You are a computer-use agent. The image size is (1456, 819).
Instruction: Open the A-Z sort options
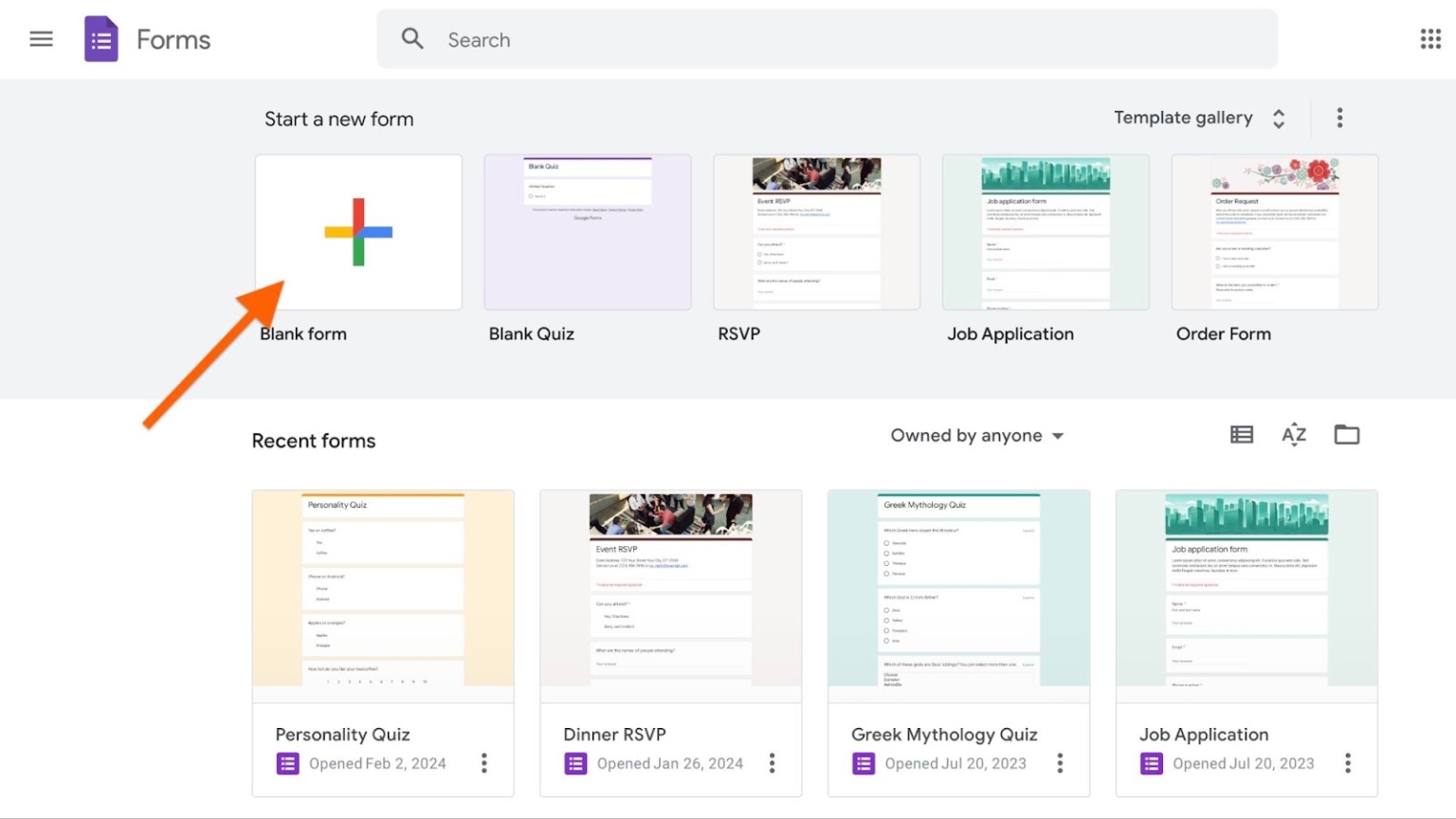tap(1294, 435)
